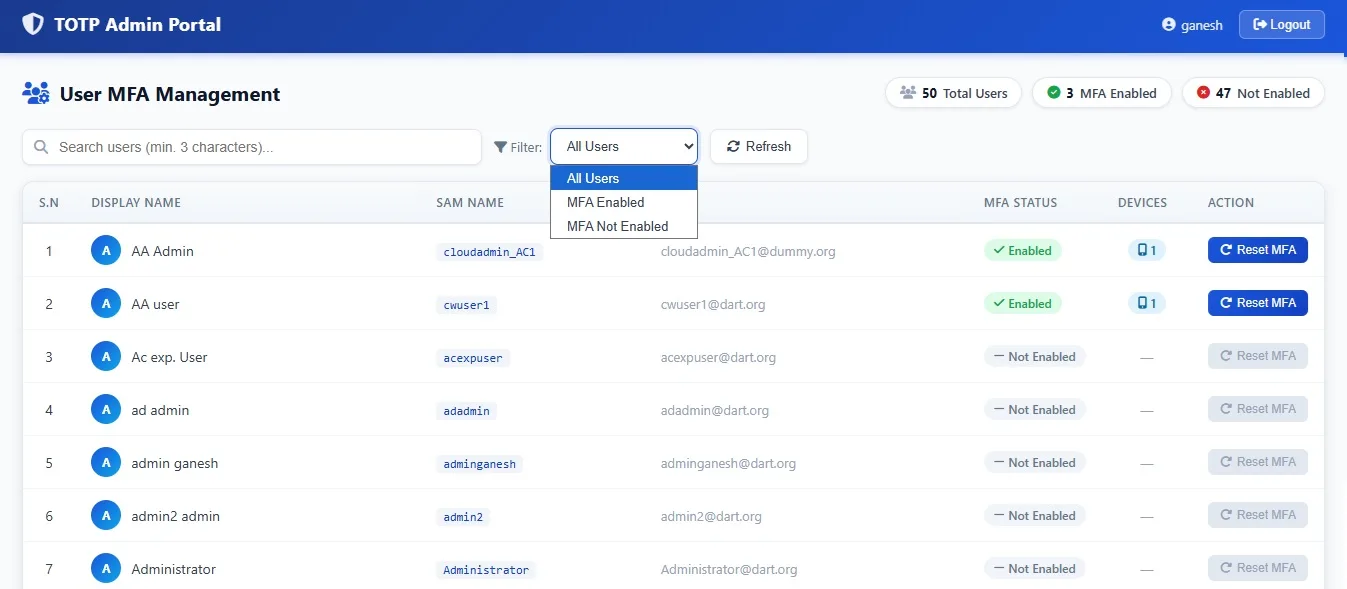
Task: Click the S.N column header
Action: [x=49, y=202]
